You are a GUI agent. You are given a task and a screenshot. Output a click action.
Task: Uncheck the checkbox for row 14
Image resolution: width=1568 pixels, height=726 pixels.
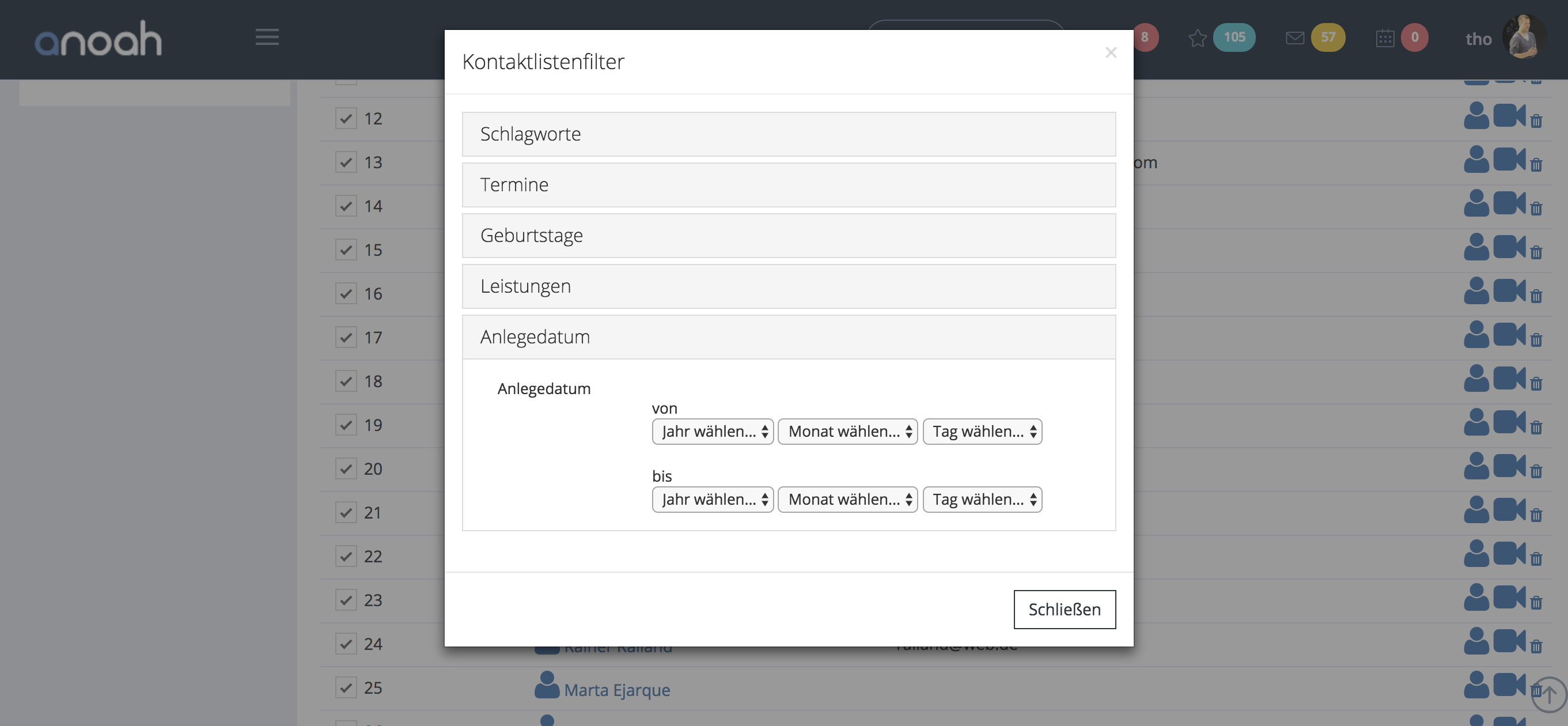point(346,206)
